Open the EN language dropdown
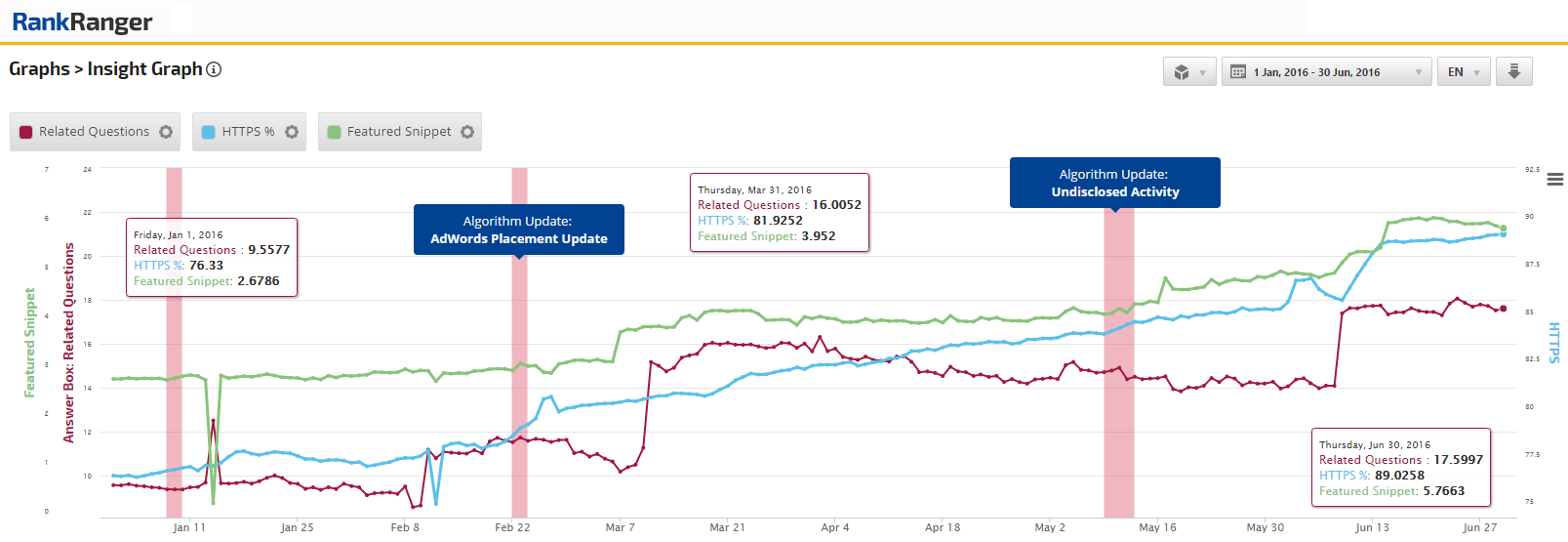The width and height of the screenshot is (1568, 542). pyautogui.click(x=1463, y=72)
